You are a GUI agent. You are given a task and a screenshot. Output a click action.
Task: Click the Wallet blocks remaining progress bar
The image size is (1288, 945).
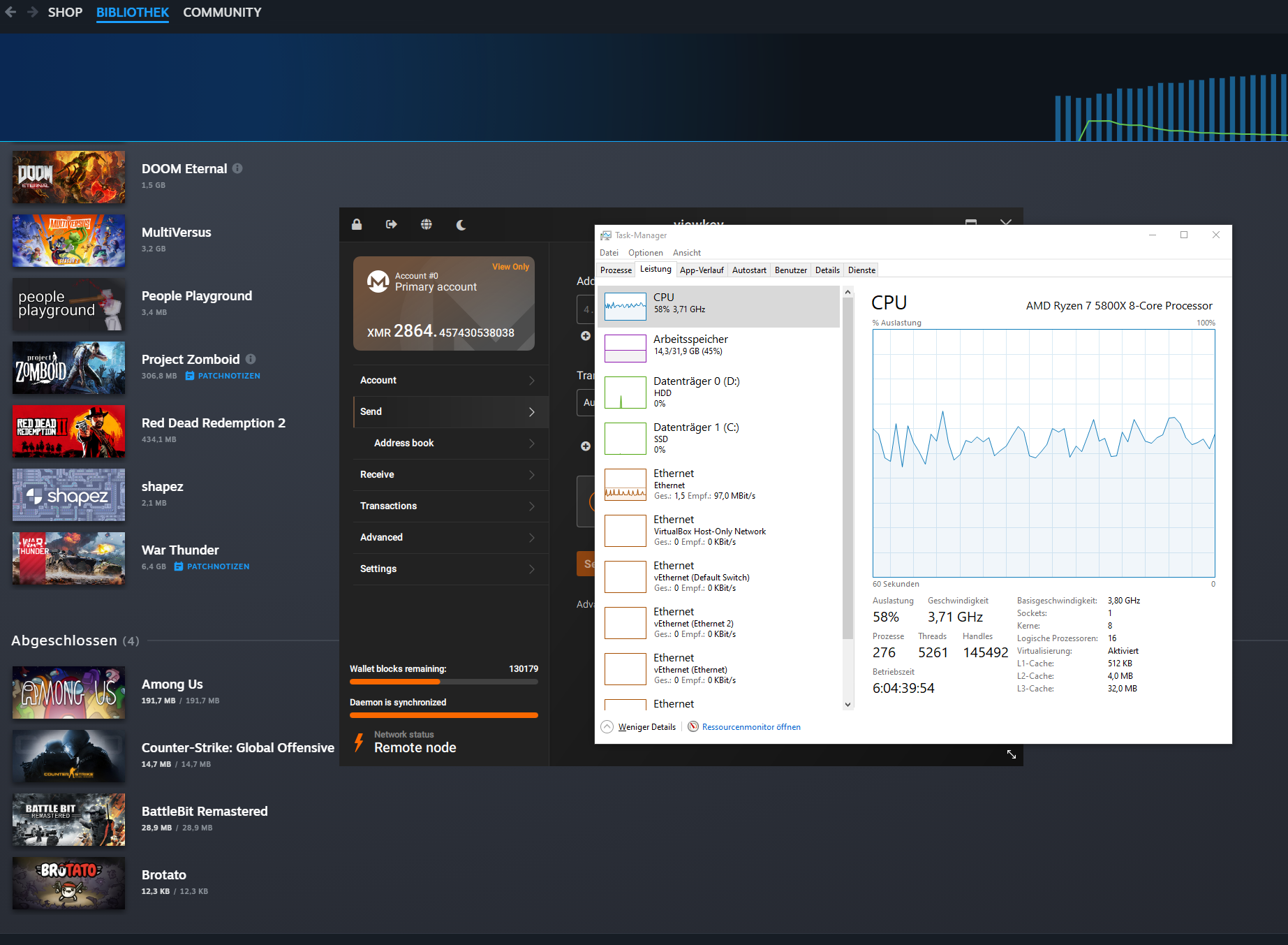point(443,682)
